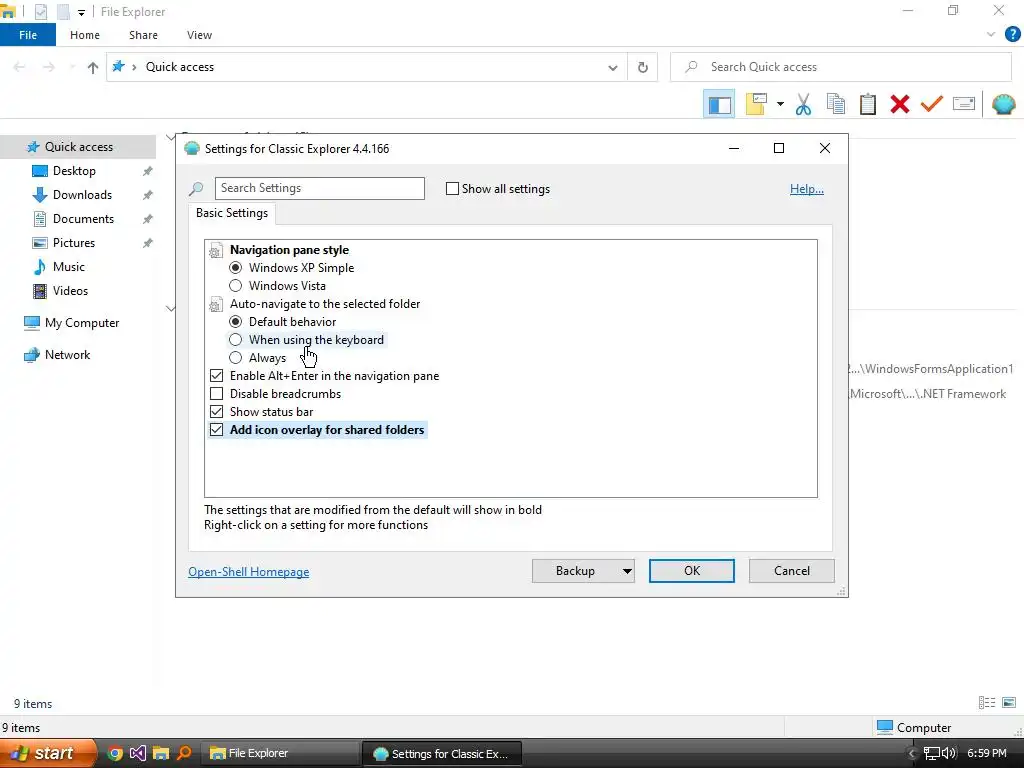Click the Windows XP start button
1024x768 pixels.
click(x=48, y=753)
